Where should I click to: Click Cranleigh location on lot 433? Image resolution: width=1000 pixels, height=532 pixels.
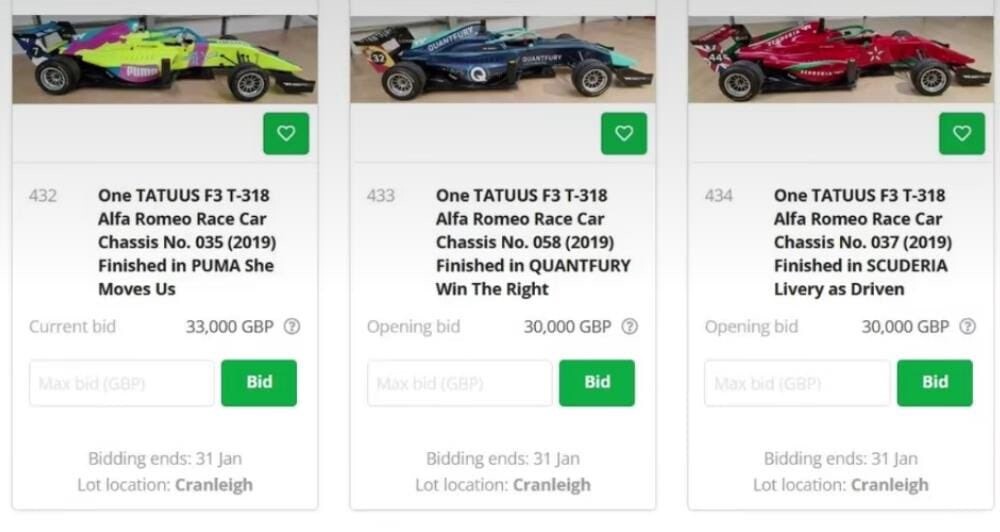[x=552, y=485]
